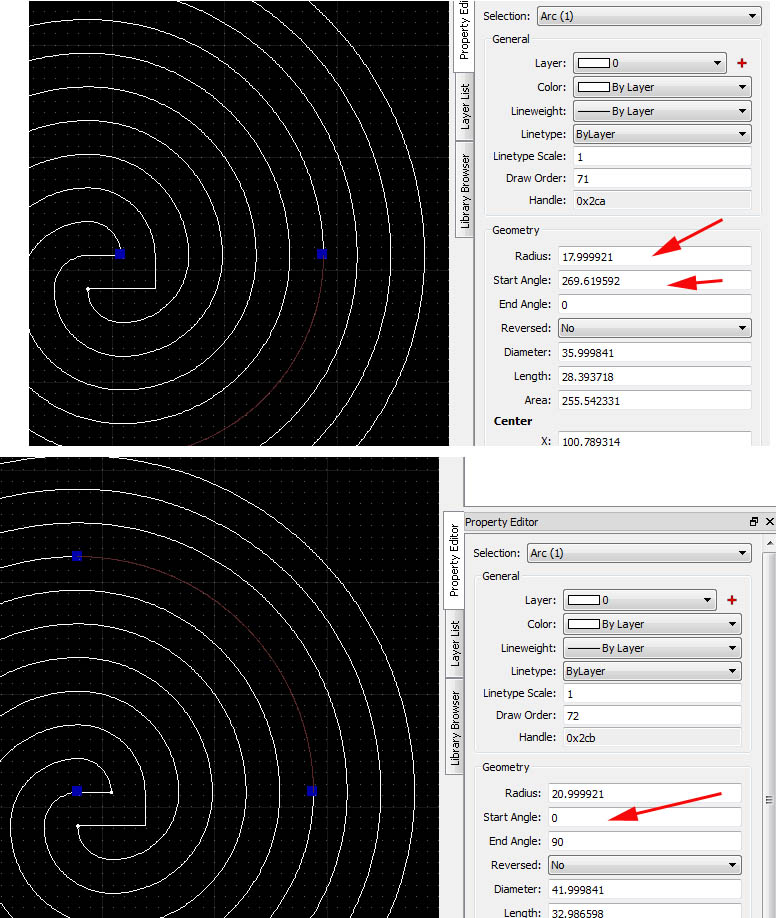Click Handle field showing 0x2ca
The image size is (776, 918).
[662, 201]
